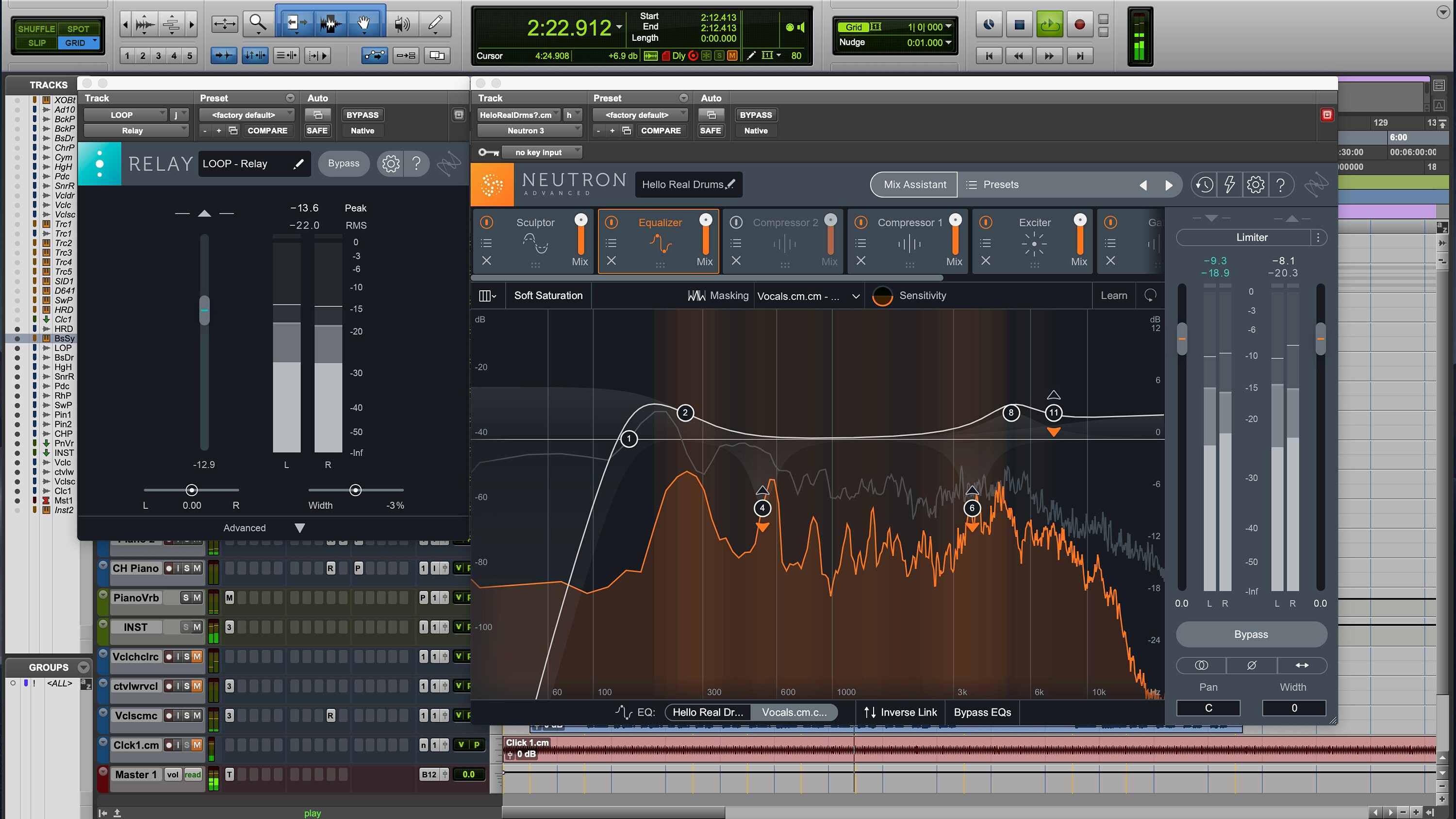Image resolution: width=1456 pixels, height=819 pixels.
Task: Select Vocals.cm.c... EQ tab
Action: pyautogui.click(x=794, y=712)
